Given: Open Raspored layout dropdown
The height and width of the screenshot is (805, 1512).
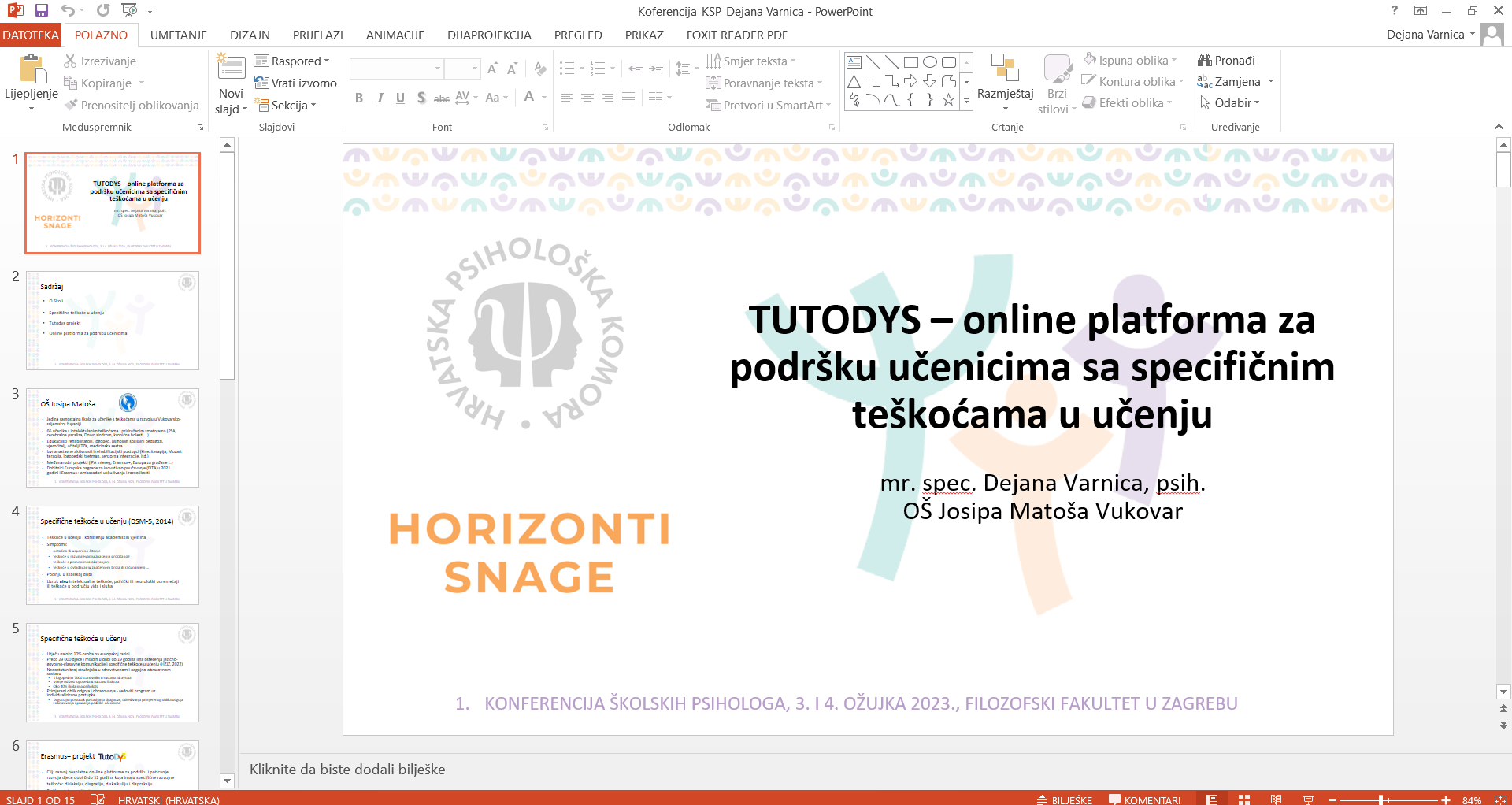Looking at the screenshot, I should tap(292, 61).
